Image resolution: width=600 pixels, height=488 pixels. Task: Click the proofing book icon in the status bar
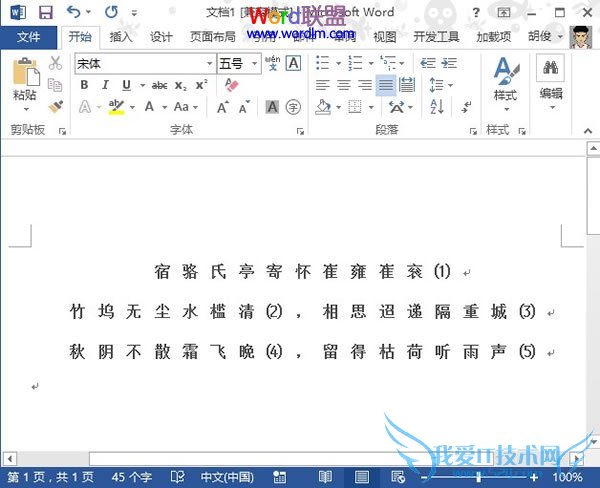pyautogui.click(x=177, y=477)
